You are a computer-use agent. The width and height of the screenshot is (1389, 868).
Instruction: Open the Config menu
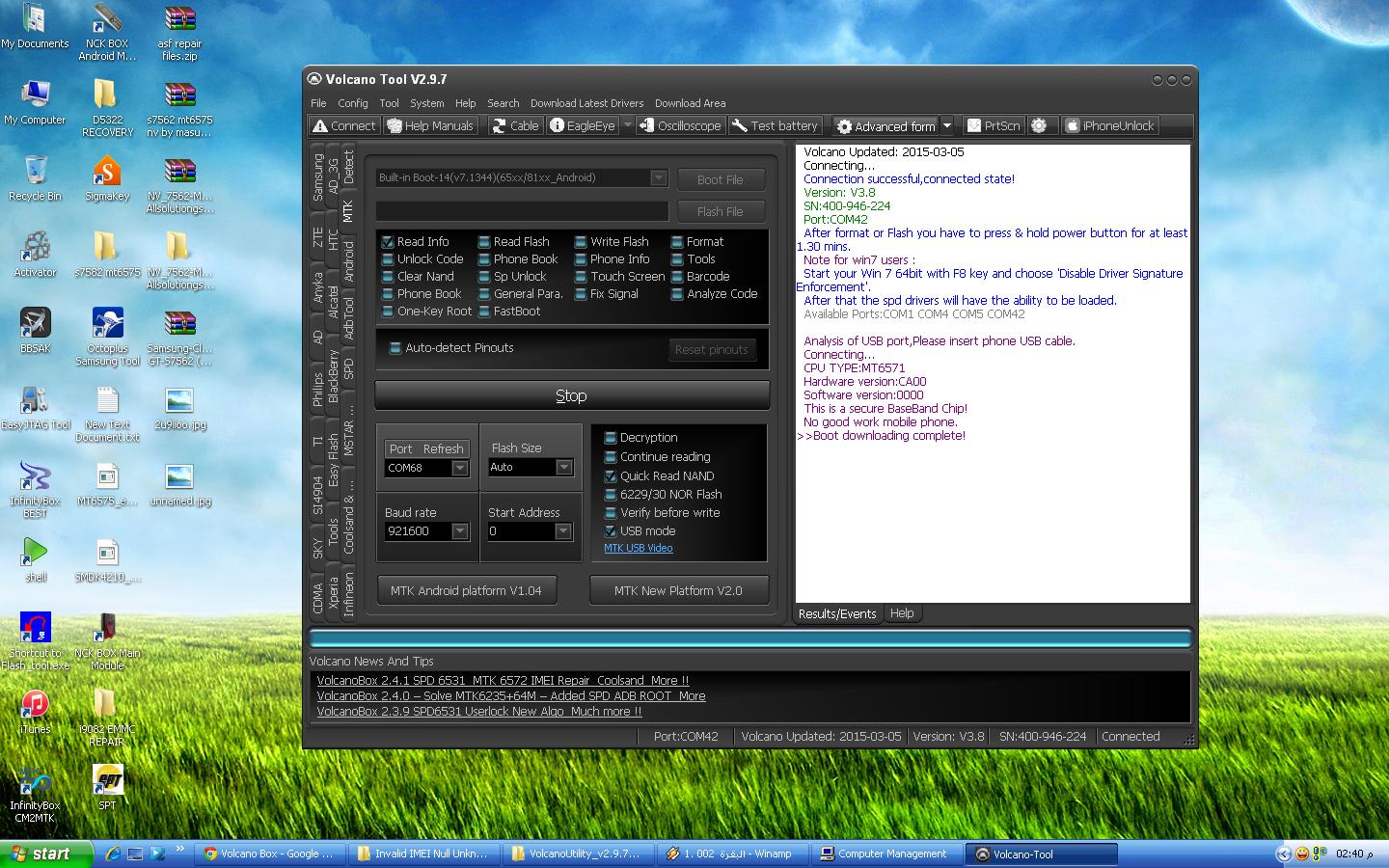pyautogui.click(x=353, y=103)
